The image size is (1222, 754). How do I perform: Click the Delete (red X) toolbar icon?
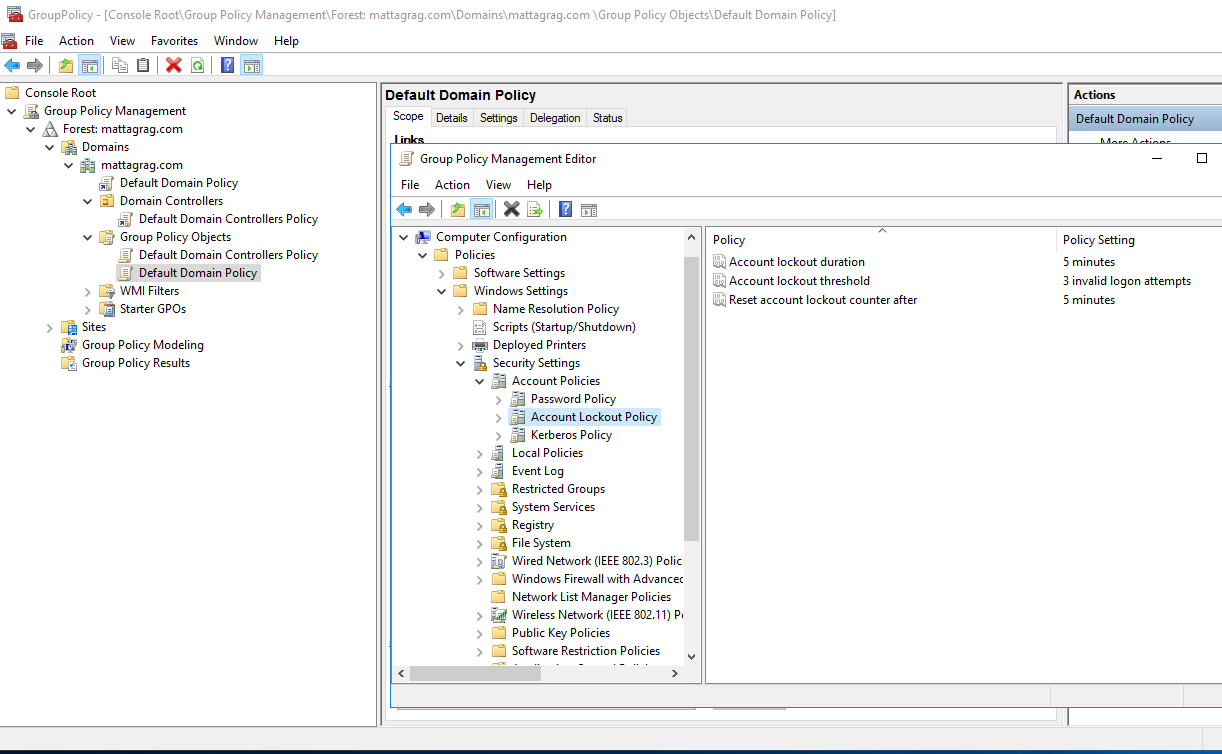point(172,64)
